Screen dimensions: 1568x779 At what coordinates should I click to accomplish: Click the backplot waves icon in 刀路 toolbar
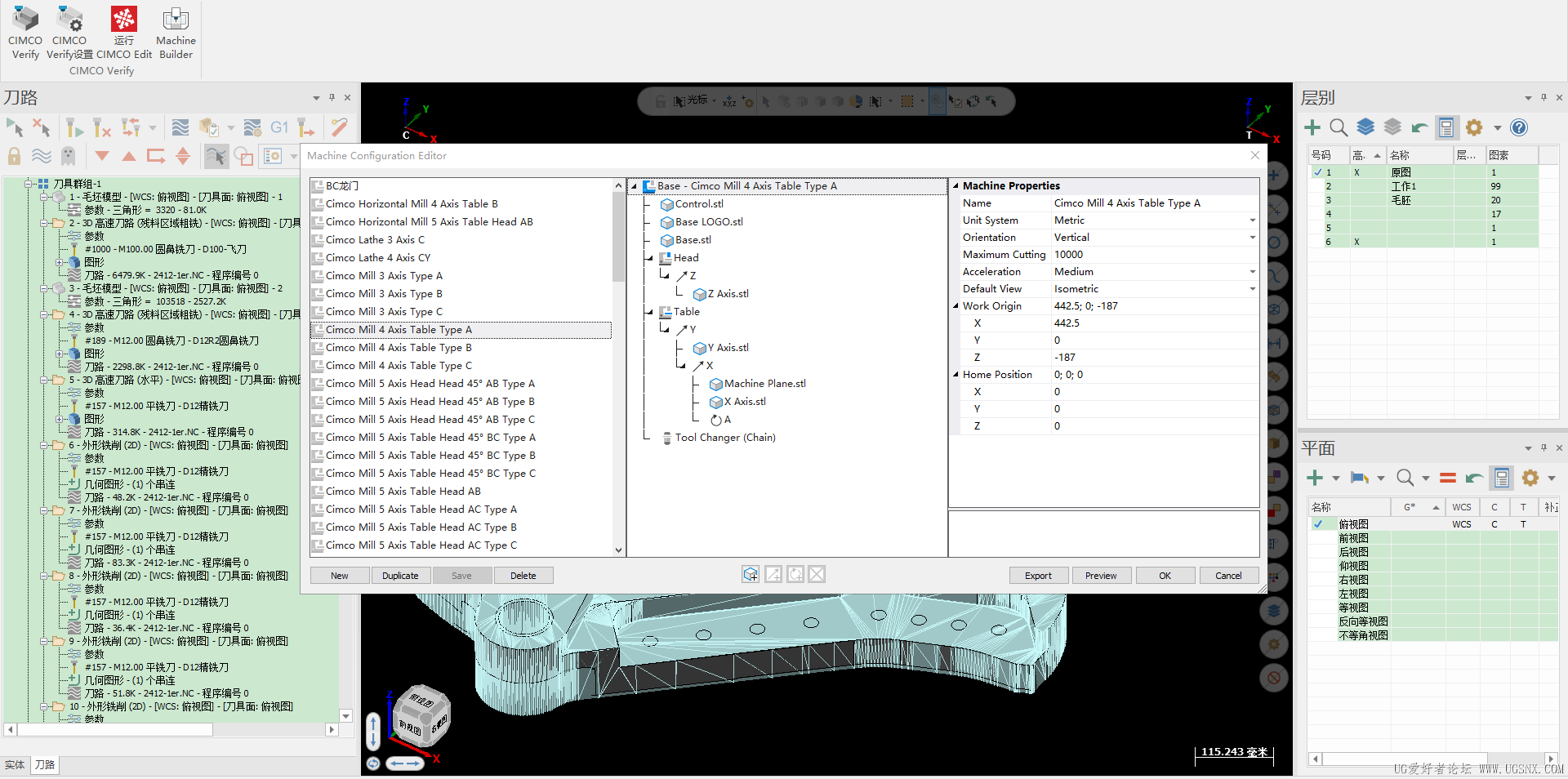[x=180, y=127]
